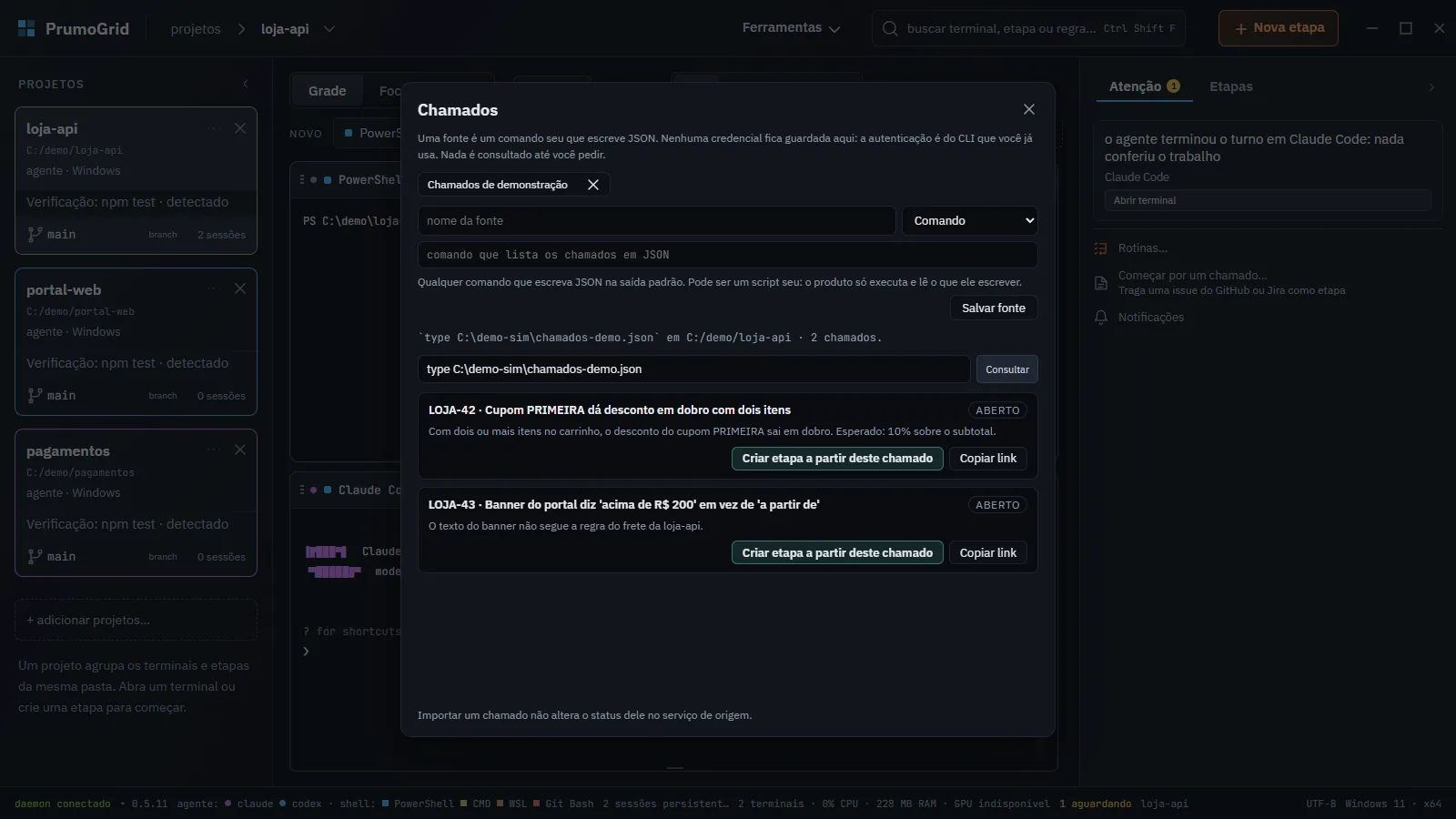Open Rotinas... from right panel

[1143, 248]
